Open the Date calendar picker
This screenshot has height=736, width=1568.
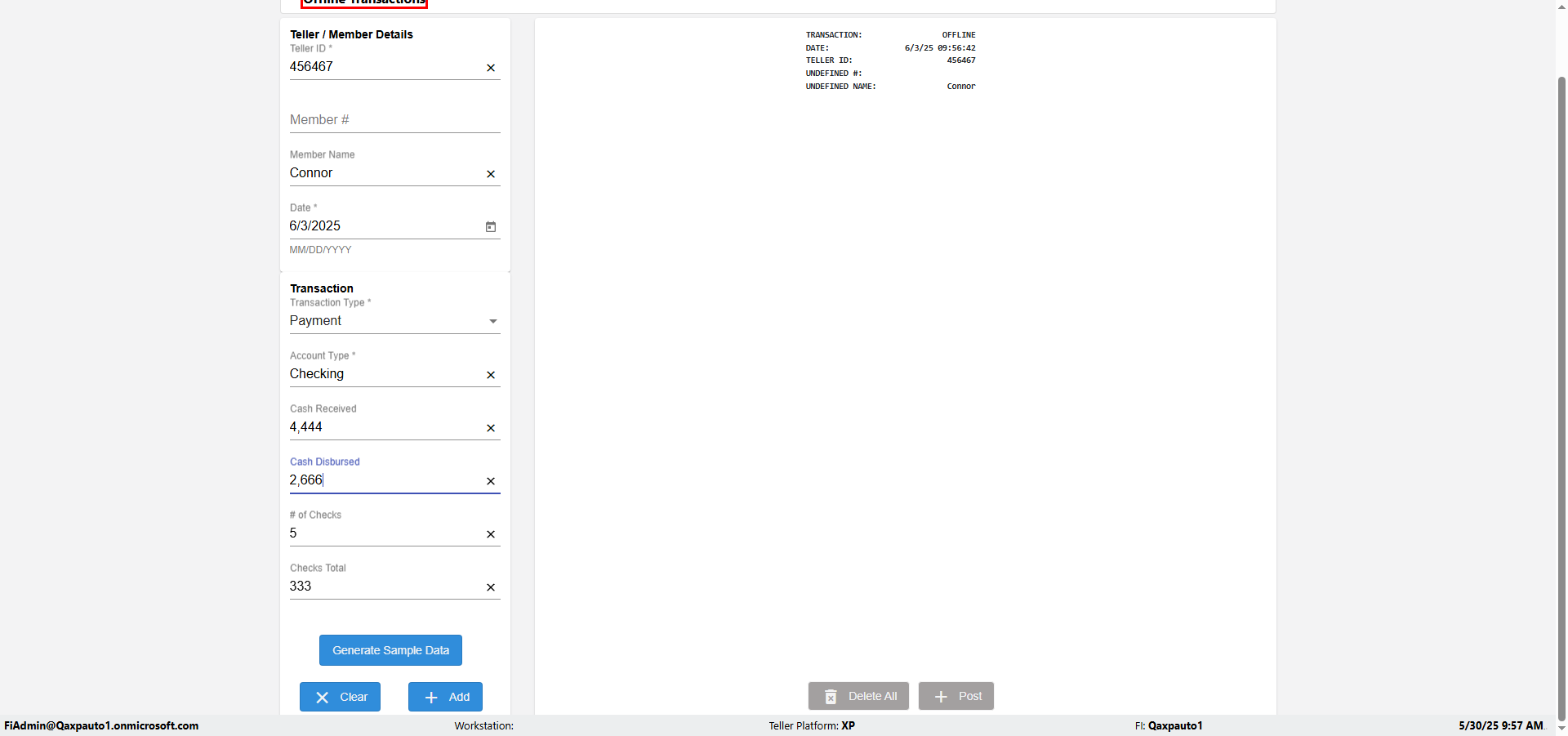491,226
